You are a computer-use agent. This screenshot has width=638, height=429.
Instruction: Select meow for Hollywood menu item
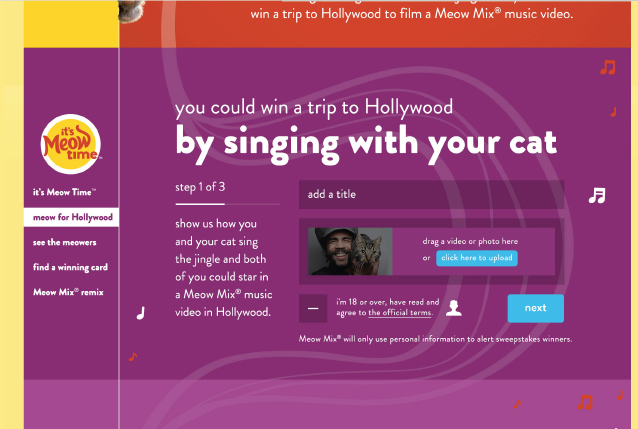pyautogui.click(x=72, y=217)
